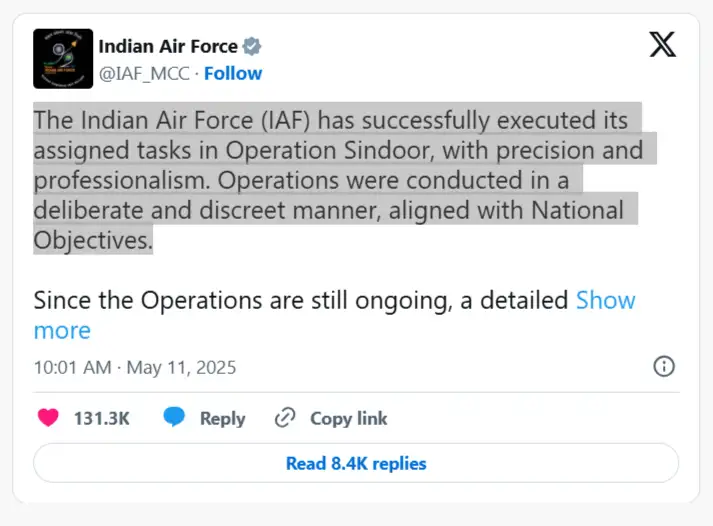Follow the Indian Air Force account

233,73
